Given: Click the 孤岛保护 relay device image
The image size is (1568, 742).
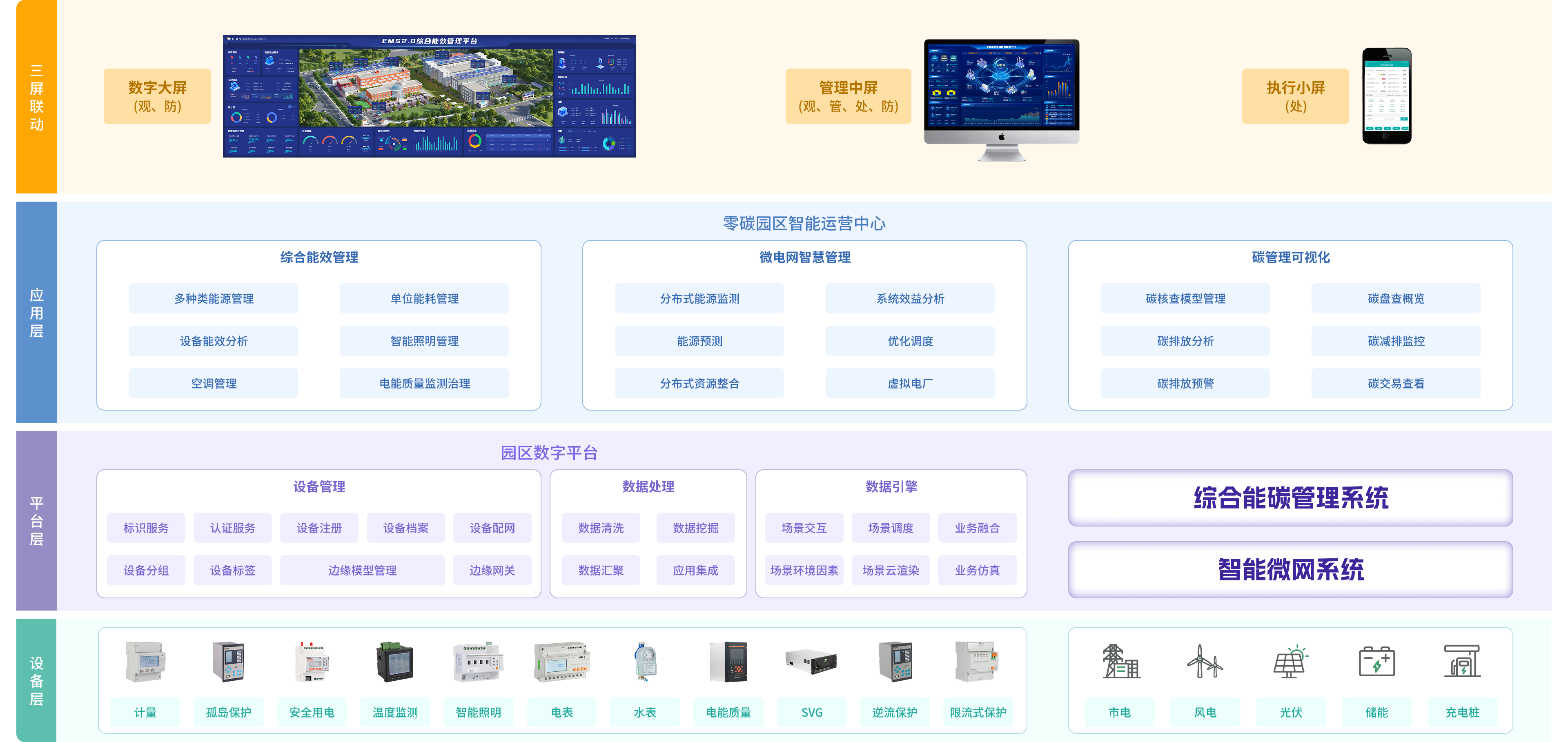Looking at the screenshot, I should click(x=228, y=661).
